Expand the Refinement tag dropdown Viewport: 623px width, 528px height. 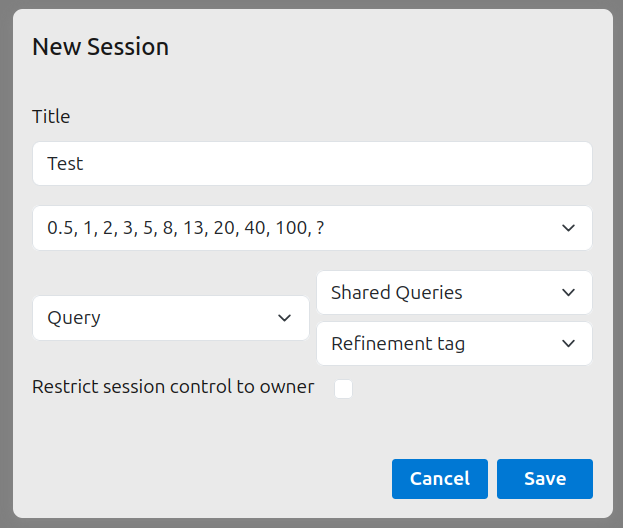point(454,344)
